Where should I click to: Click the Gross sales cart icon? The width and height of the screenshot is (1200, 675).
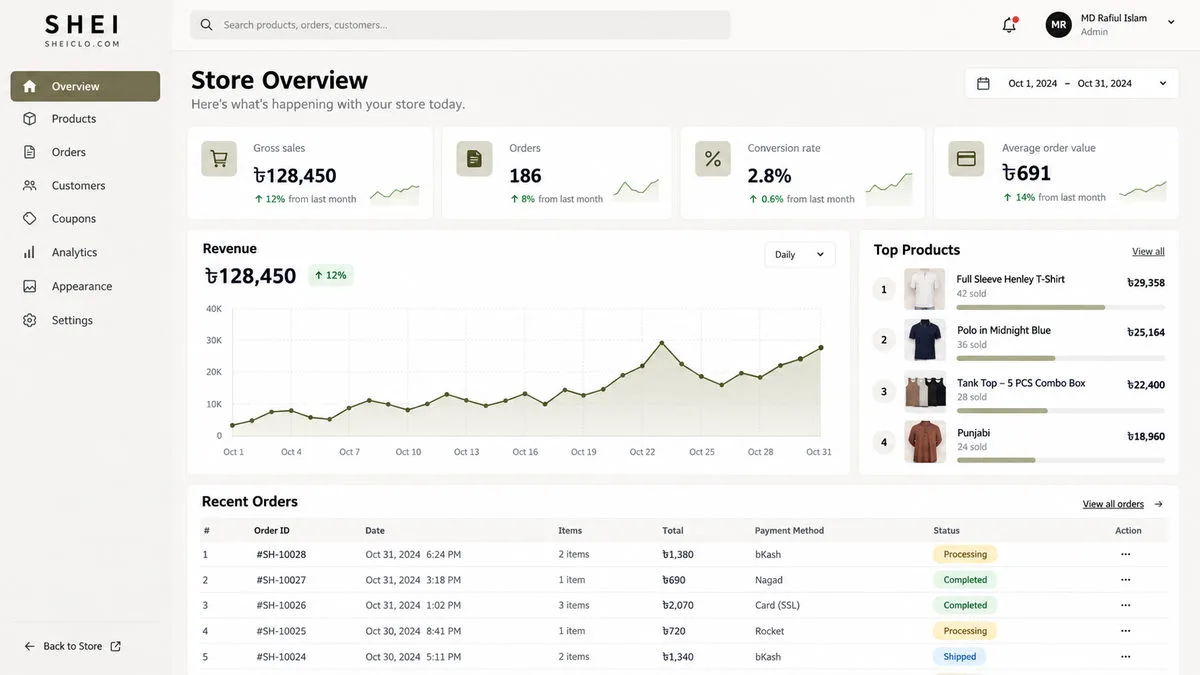tap(219, 159)
